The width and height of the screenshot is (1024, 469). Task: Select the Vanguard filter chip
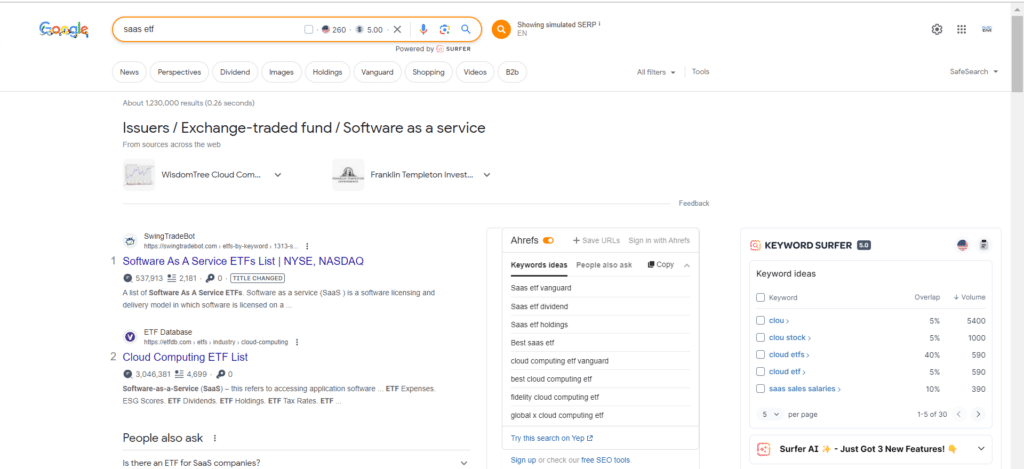tap(377, 73)
